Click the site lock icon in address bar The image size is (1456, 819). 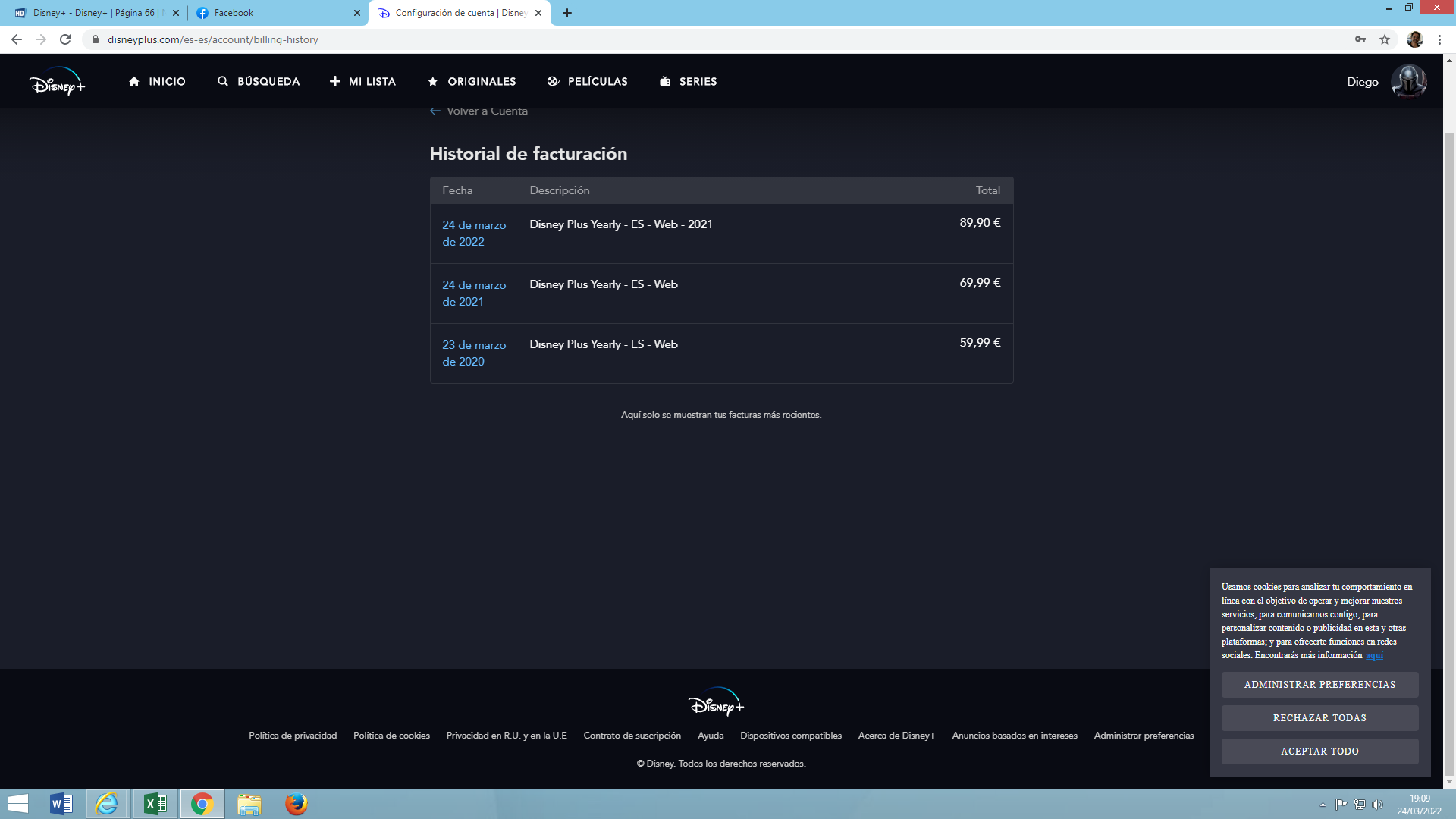coord(96,39)
